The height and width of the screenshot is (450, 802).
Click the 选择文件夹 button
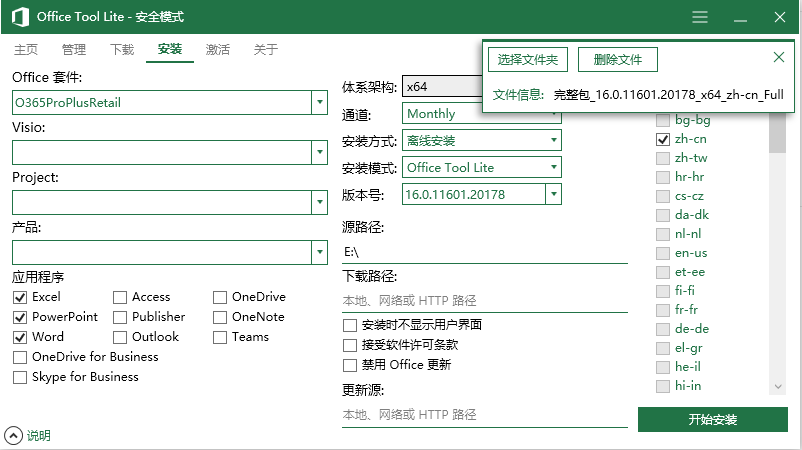coord(528,60)
